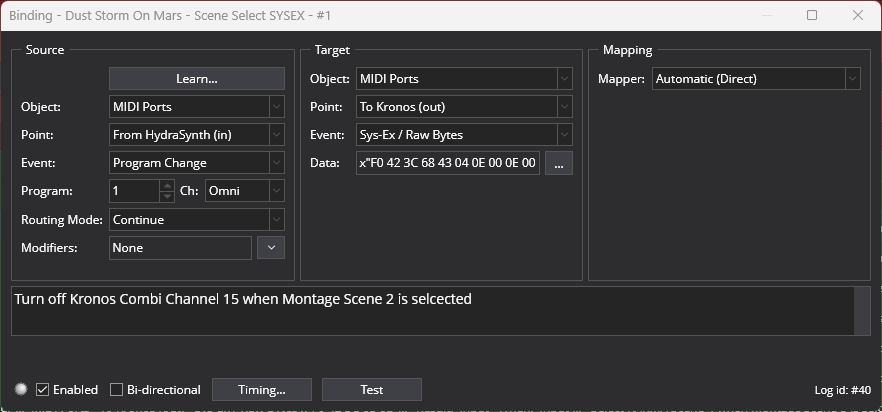Viewport: 882px width, 412px height.
Task: Open the Routing Mode dropdown Continue
Action: pyautogui.click(x=197, y=220)
